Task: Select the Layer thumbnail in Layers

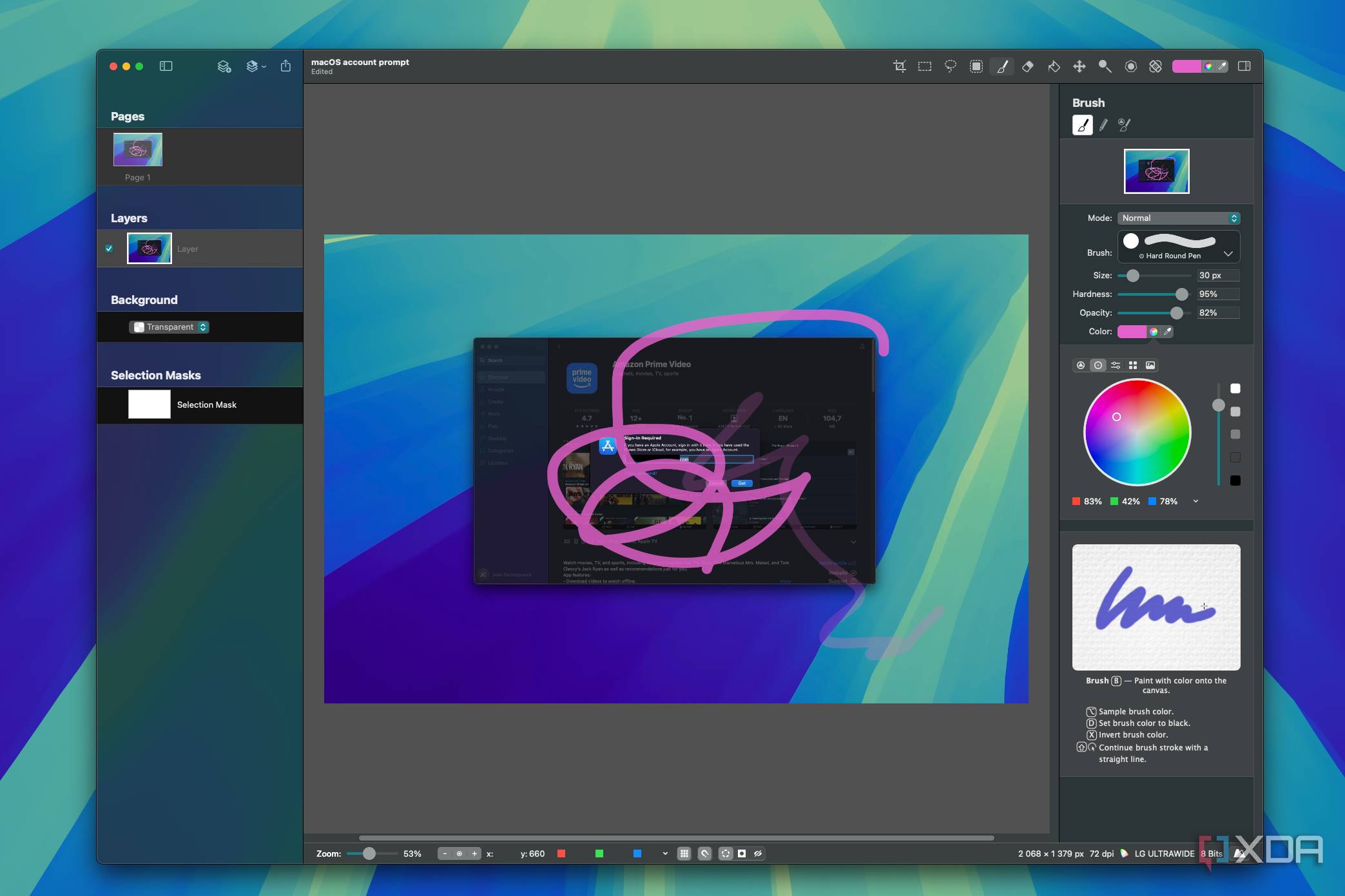Action: click(x=150, y=249)
